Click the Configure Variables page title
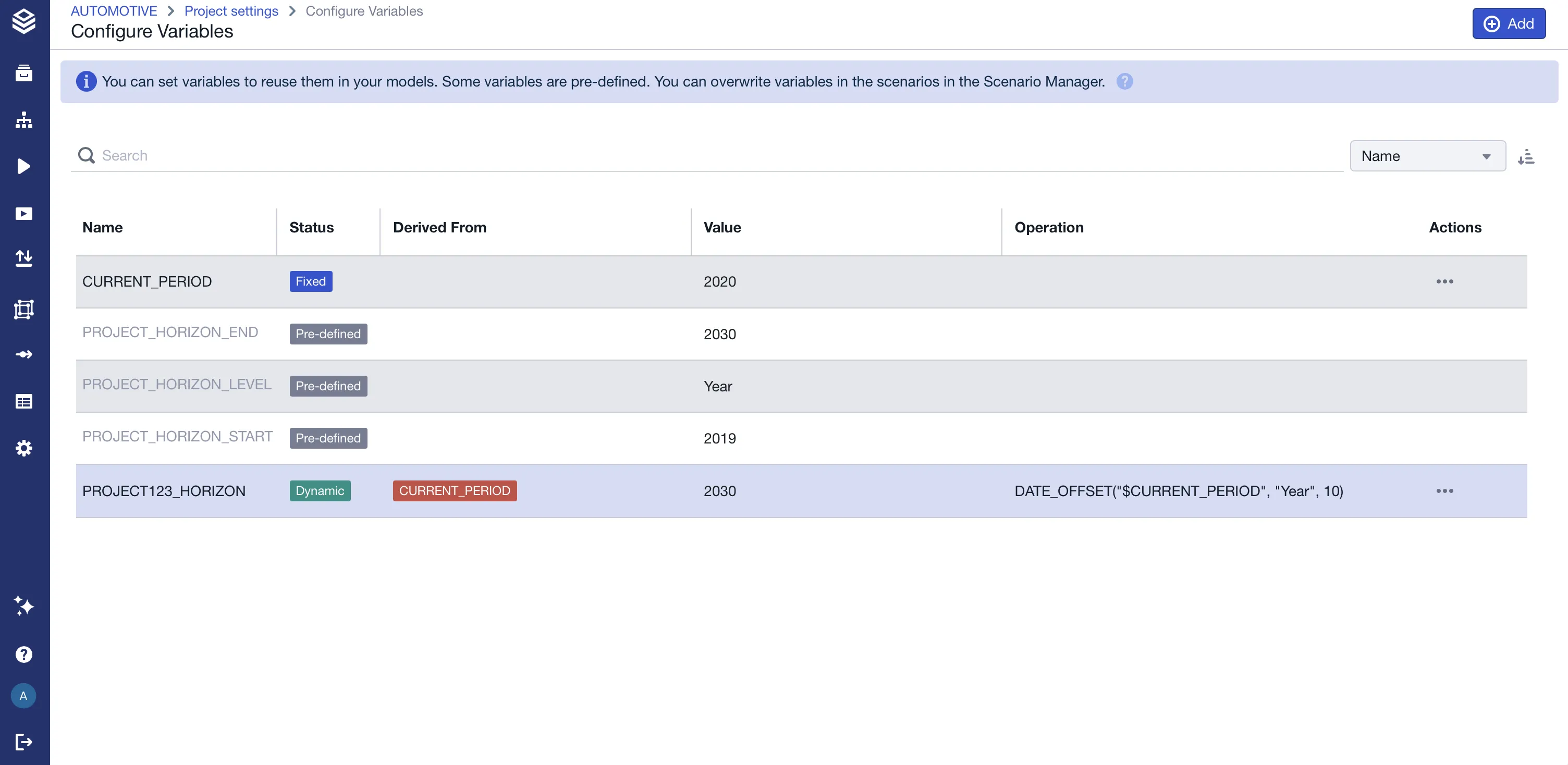Viewport: 1568px width, 765px height. coord(152,31)
